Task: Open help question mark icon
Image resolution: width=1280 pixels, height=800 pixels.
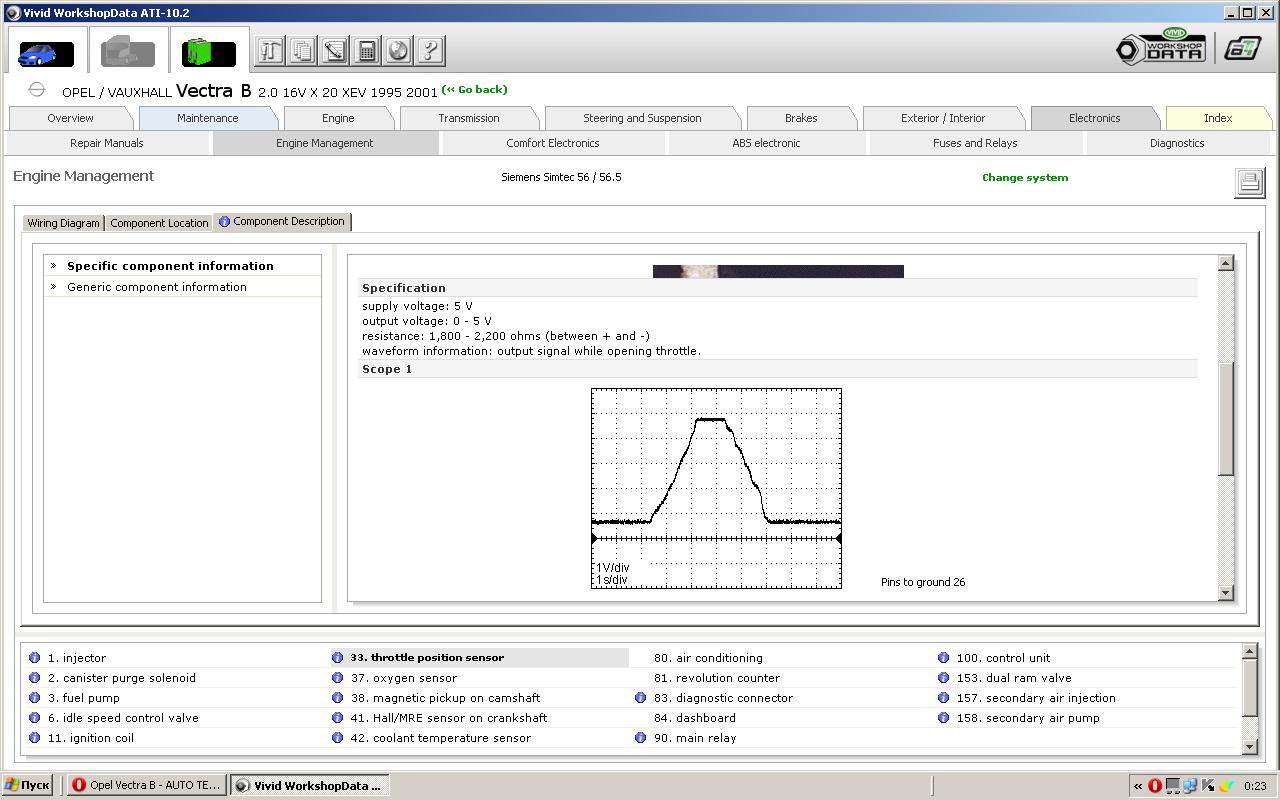Action: coord(430,51)
